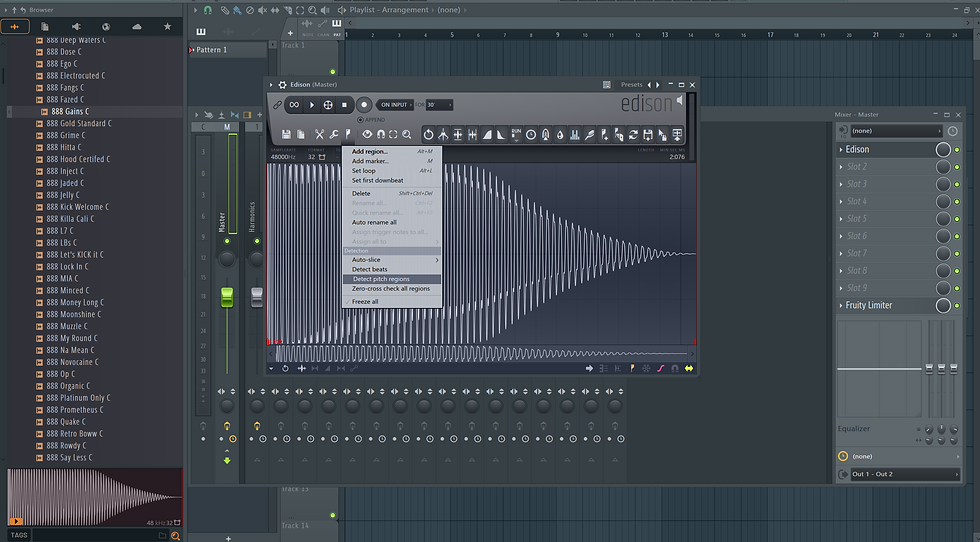Click Edison's fade out curve tool

click(501, 134)
